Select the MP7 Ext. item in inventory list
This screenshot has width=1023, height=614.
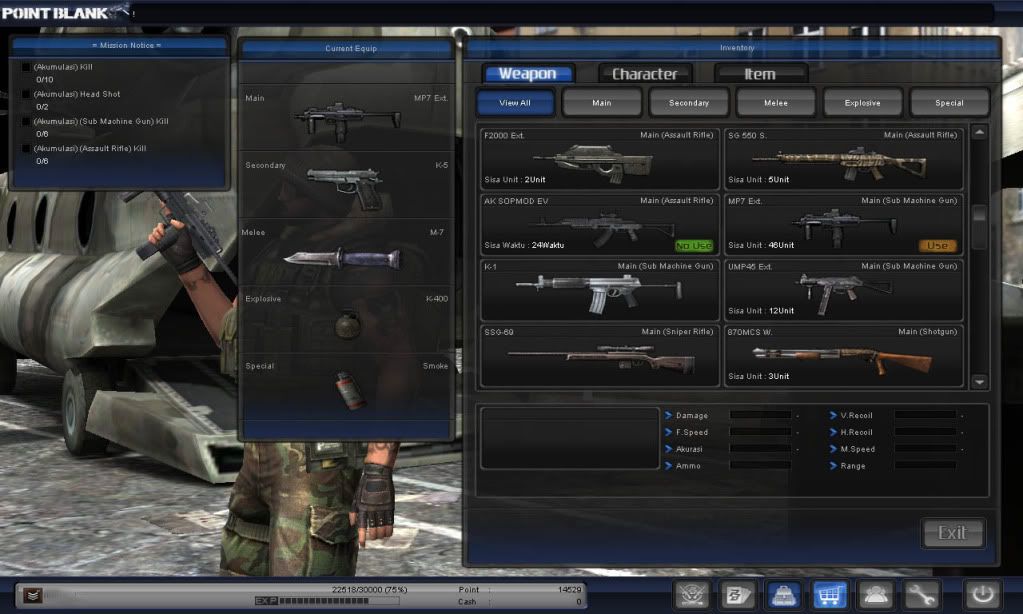point(844,224)
